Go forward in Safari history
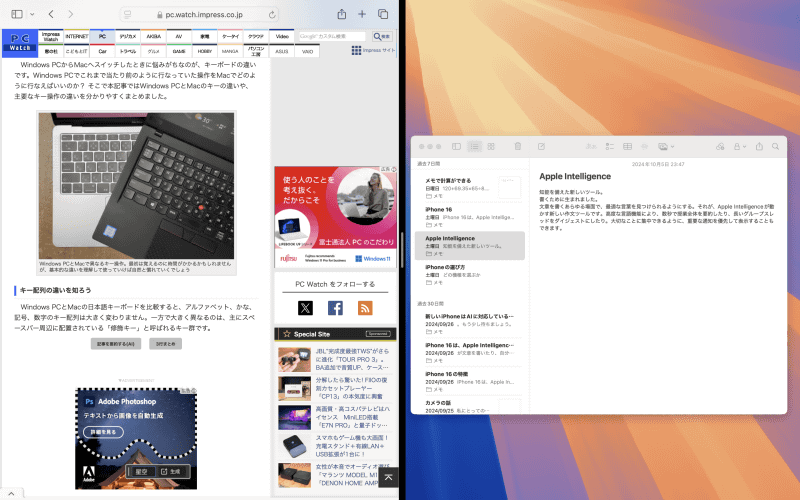 tap(70, 14)
